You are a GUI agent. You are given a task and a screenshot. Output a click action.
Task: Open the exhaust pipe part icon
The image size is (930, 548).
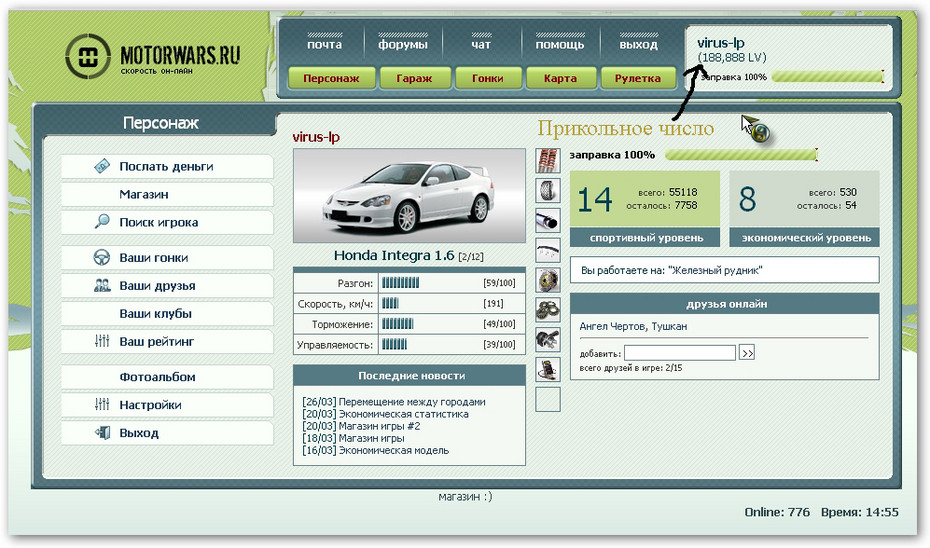(547, 220)
